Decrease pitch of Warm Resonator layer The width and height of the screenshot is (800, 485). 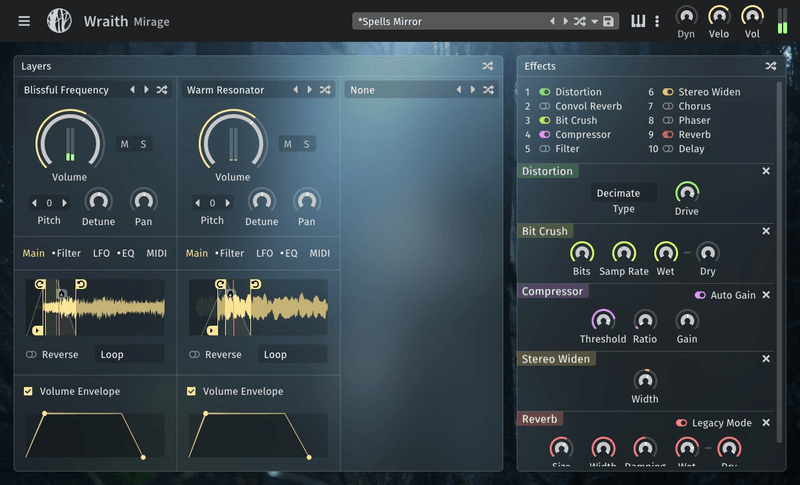click(x=197, y=203)
